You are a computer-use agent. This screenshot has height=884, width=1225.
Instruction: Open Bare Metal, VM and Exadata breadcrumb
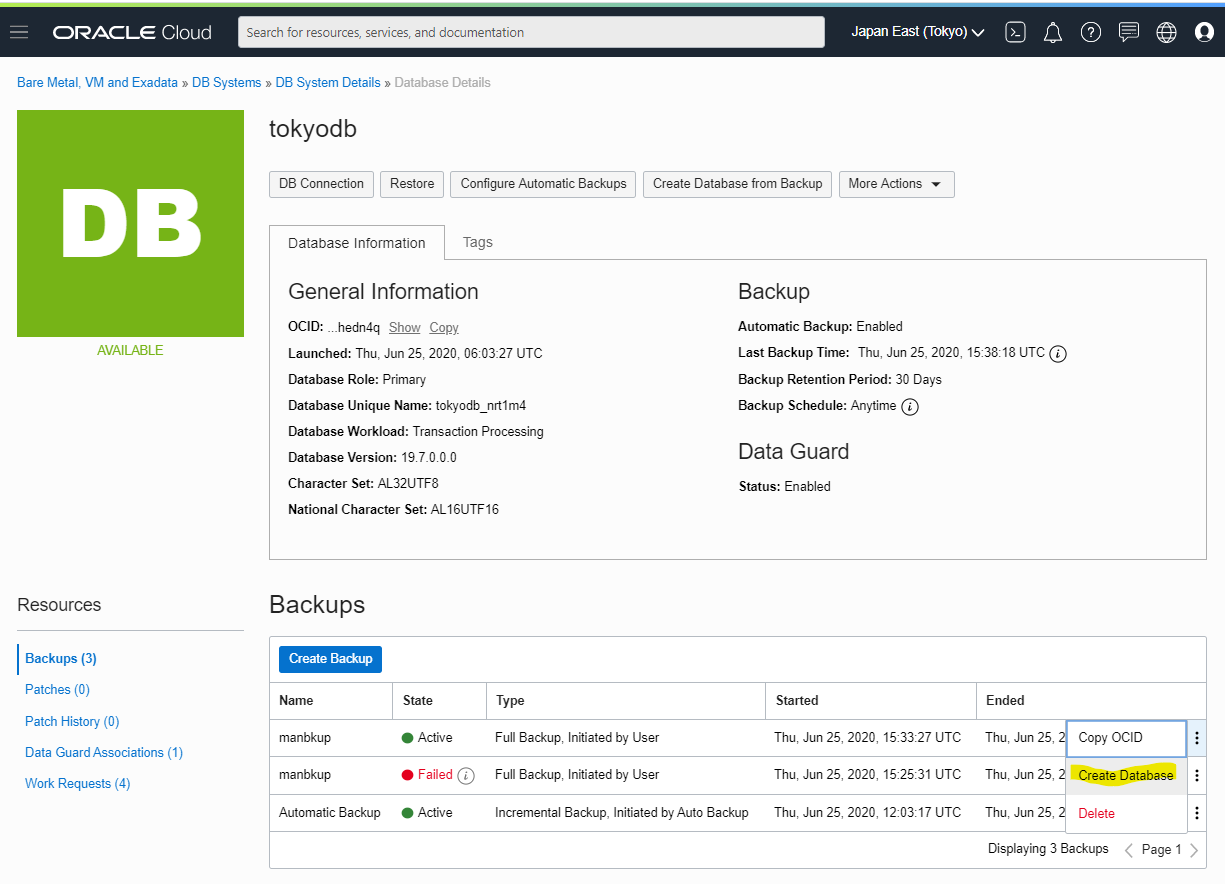point(97,83)
